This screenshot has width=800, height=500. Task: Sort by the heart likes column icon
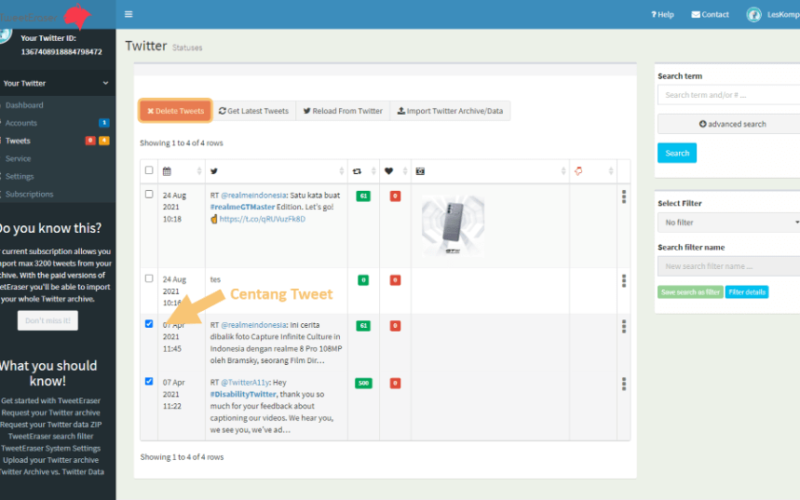(x=389, y=171)
